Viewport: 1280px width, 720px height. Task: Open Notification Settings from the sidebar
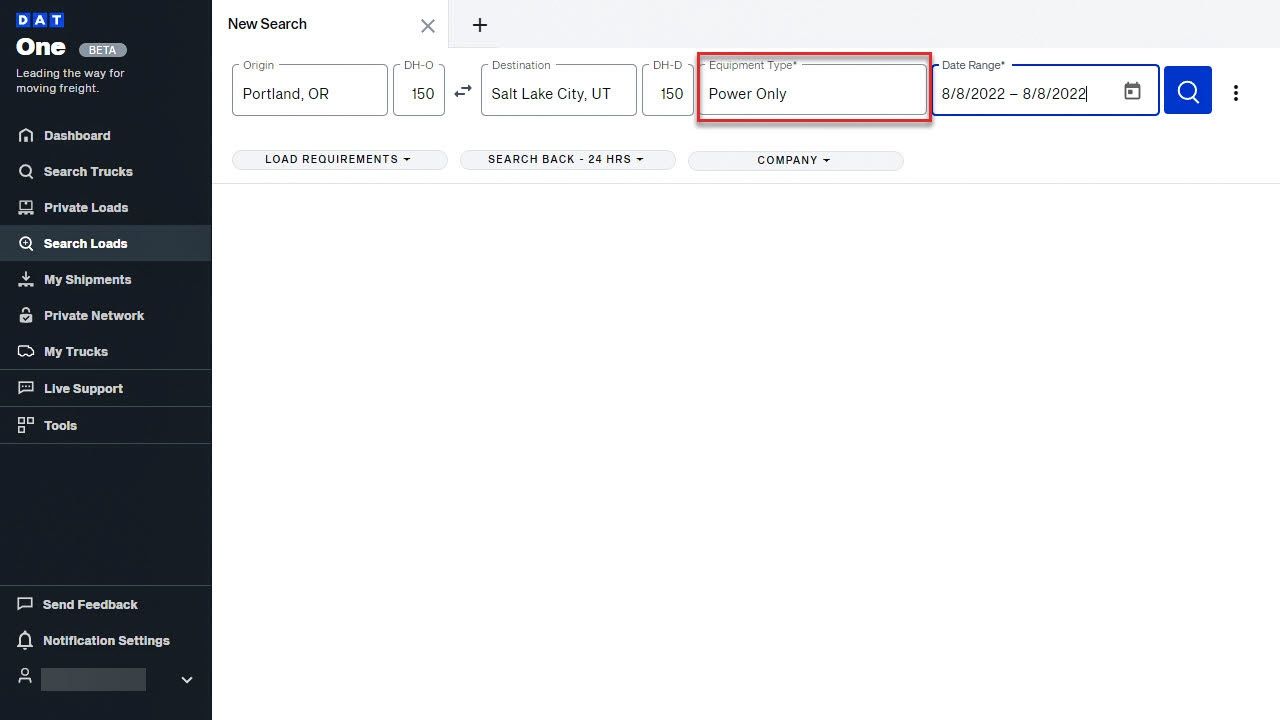[105, 640]
